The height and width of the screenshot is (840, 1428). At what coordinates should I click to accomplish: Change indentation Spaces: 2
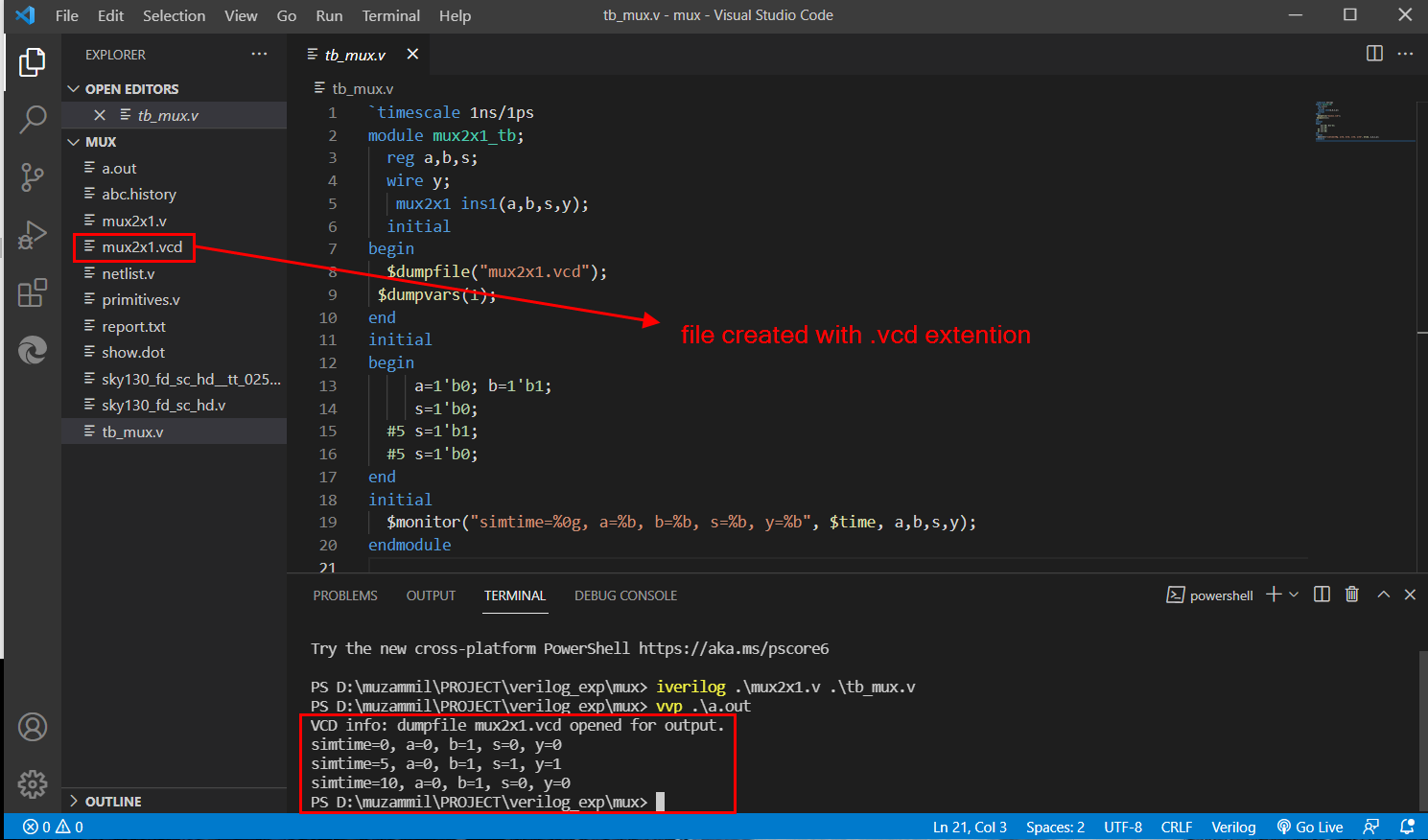coord(1055,827)
